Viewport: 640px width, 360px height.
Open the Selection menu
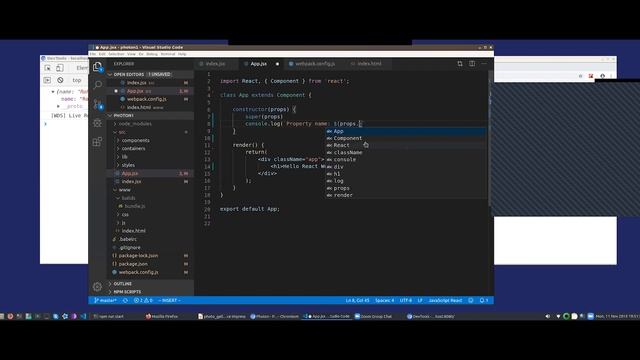pyautogui.click(x=116, y=54)
